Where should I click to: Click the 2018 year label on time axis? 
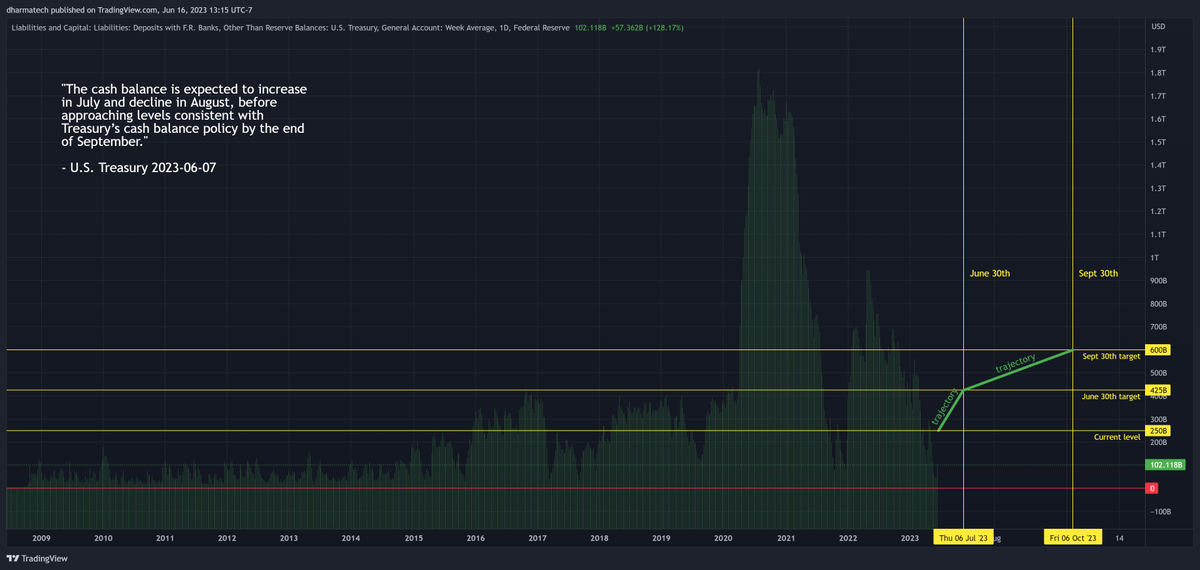pos(599,538)
